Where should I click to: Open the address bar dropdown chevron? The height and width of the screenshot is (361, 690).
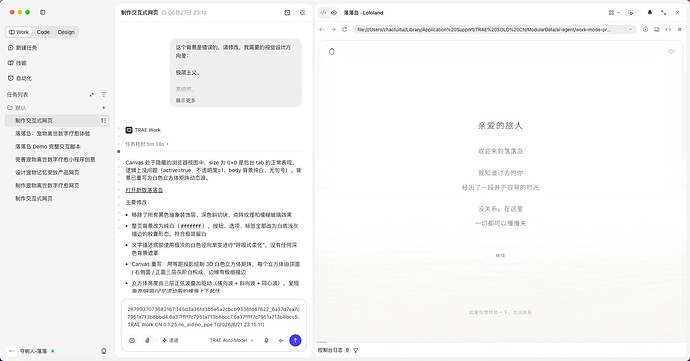pyautogui.click(x=630, y=29)
